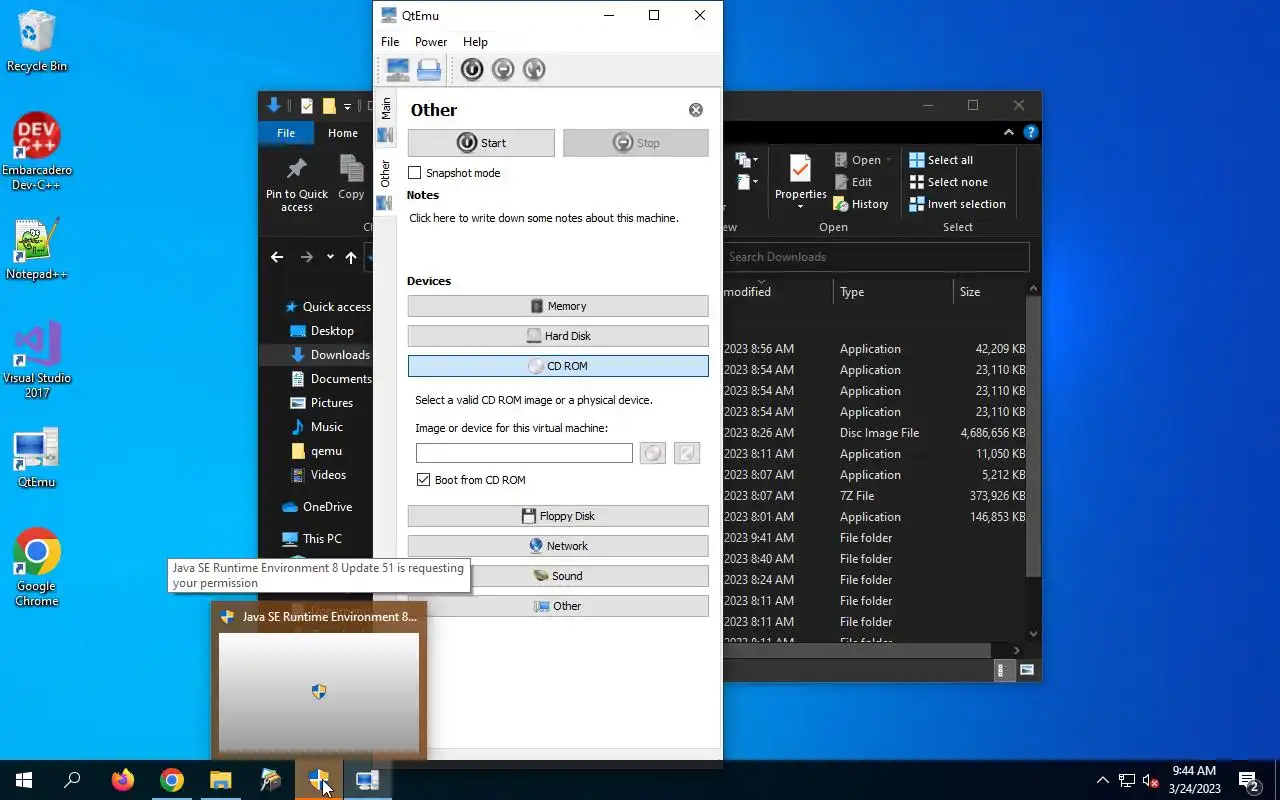Start the virtual machine
The height and width of the screenshot is (800, 1280).
pos(481,143)
